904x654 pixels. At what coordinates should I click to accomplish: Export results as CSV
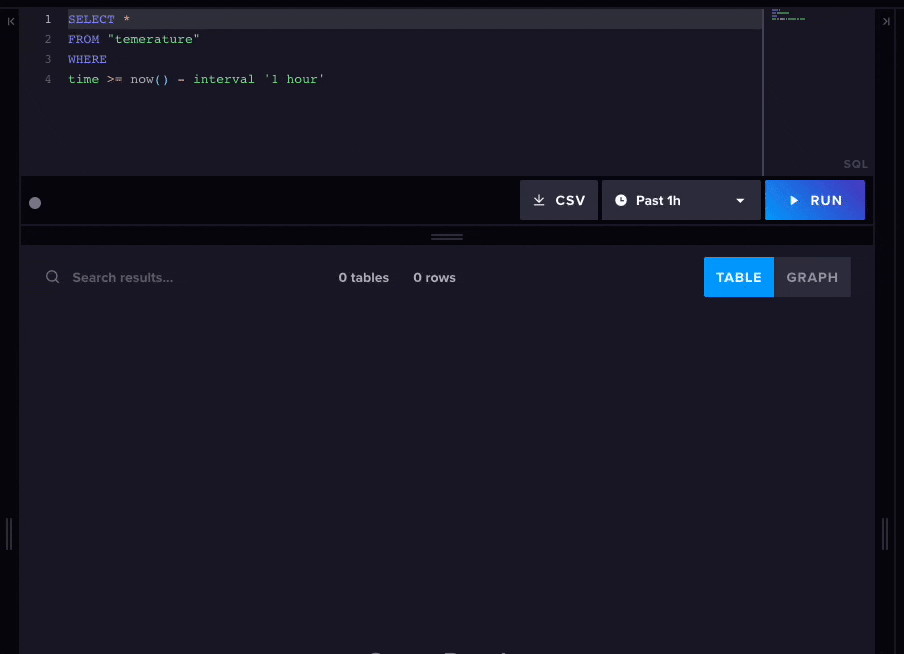pos(558,199)
